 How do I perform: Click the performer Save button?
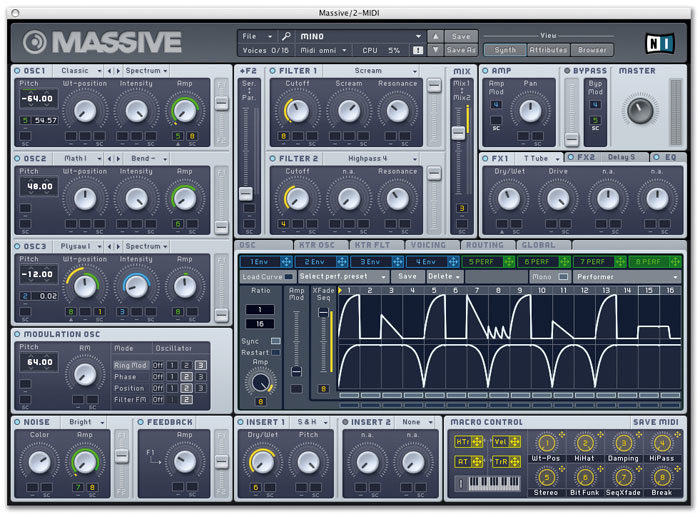click(x=407, y=277)
